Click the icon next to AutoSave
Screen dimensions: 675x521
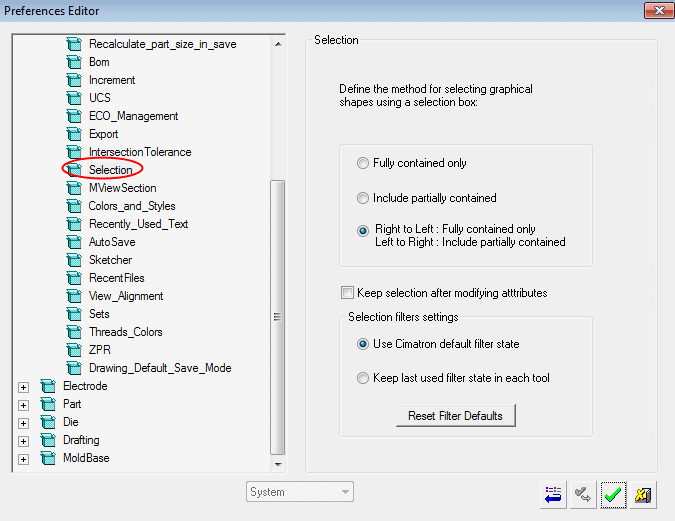point(73,242)
